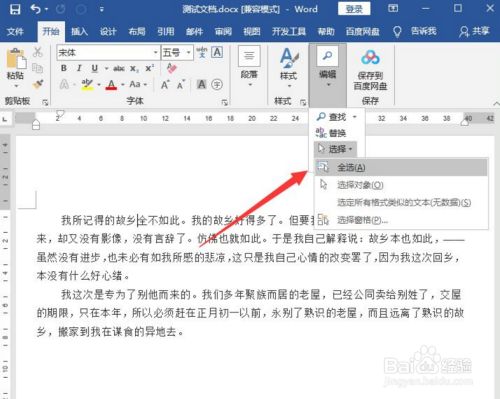Expand the 宋体 font name dropdown arrow
Viewport: 500px width, 399px height.
pos(155,53)
